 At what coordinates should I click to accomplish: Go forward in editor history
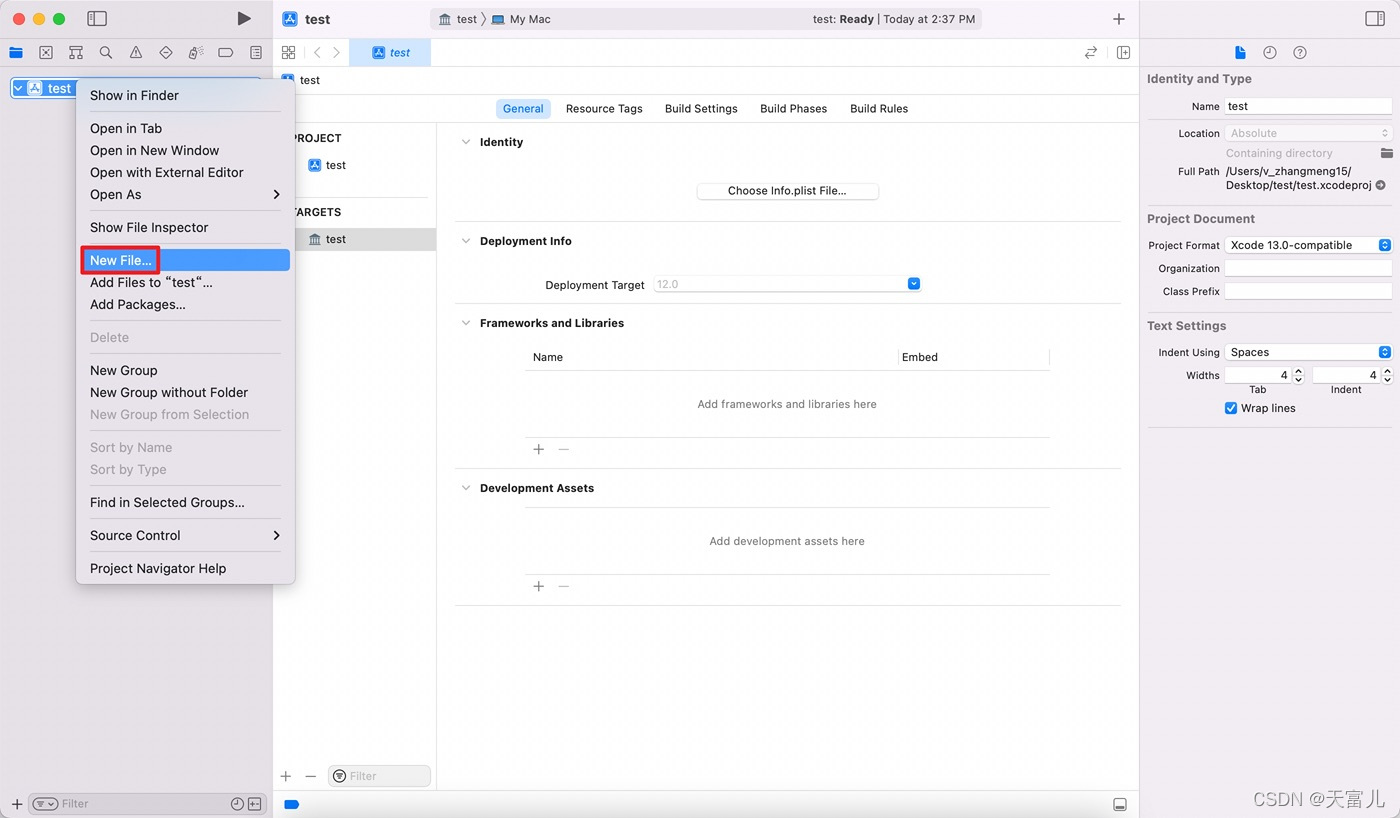coord(336,52)
